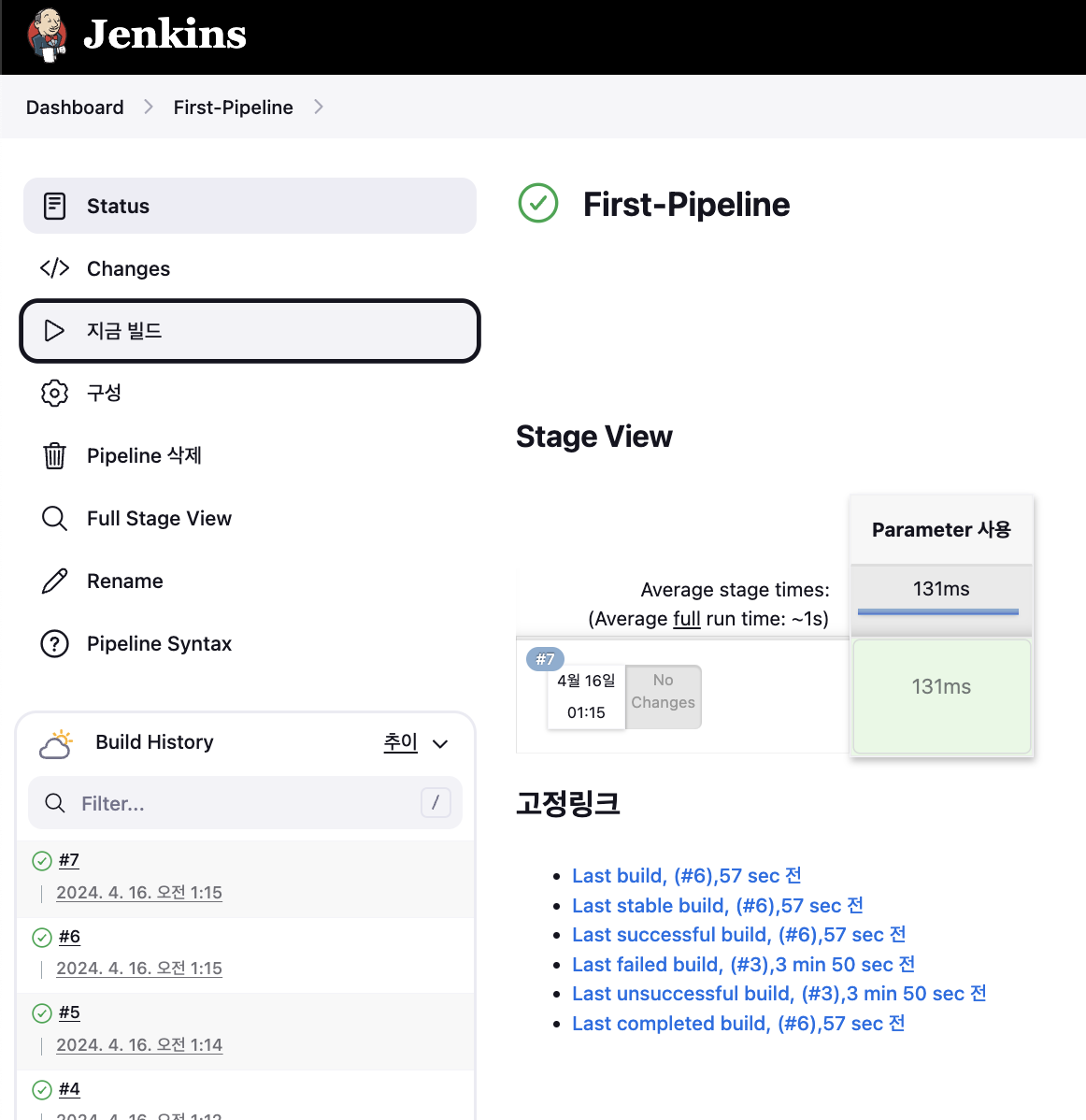Click green success icon beside First-Pipeline title
The image size is (1086, 1120).
(x=538, y=203)
